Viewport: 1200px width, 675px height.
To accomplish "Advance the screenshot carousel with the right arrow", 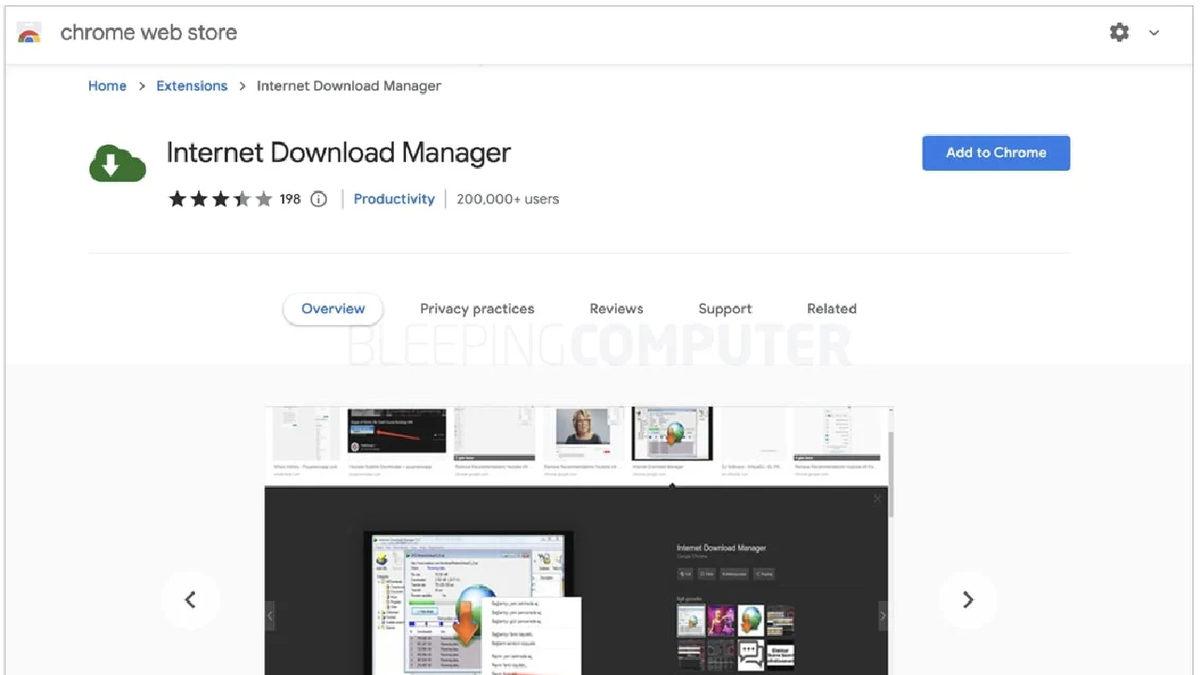I will pos(967,599).
